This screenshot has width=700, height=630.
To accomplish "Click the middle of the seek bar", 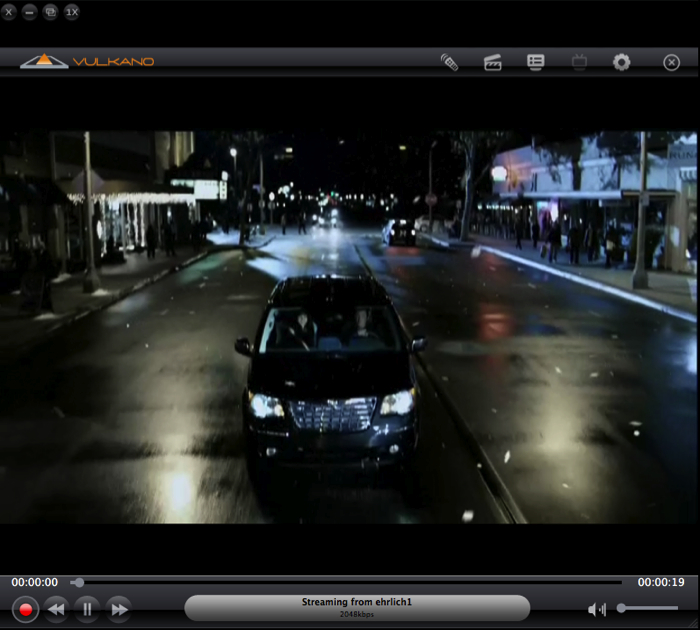I will pyautogui.click(x=346, y=582).
